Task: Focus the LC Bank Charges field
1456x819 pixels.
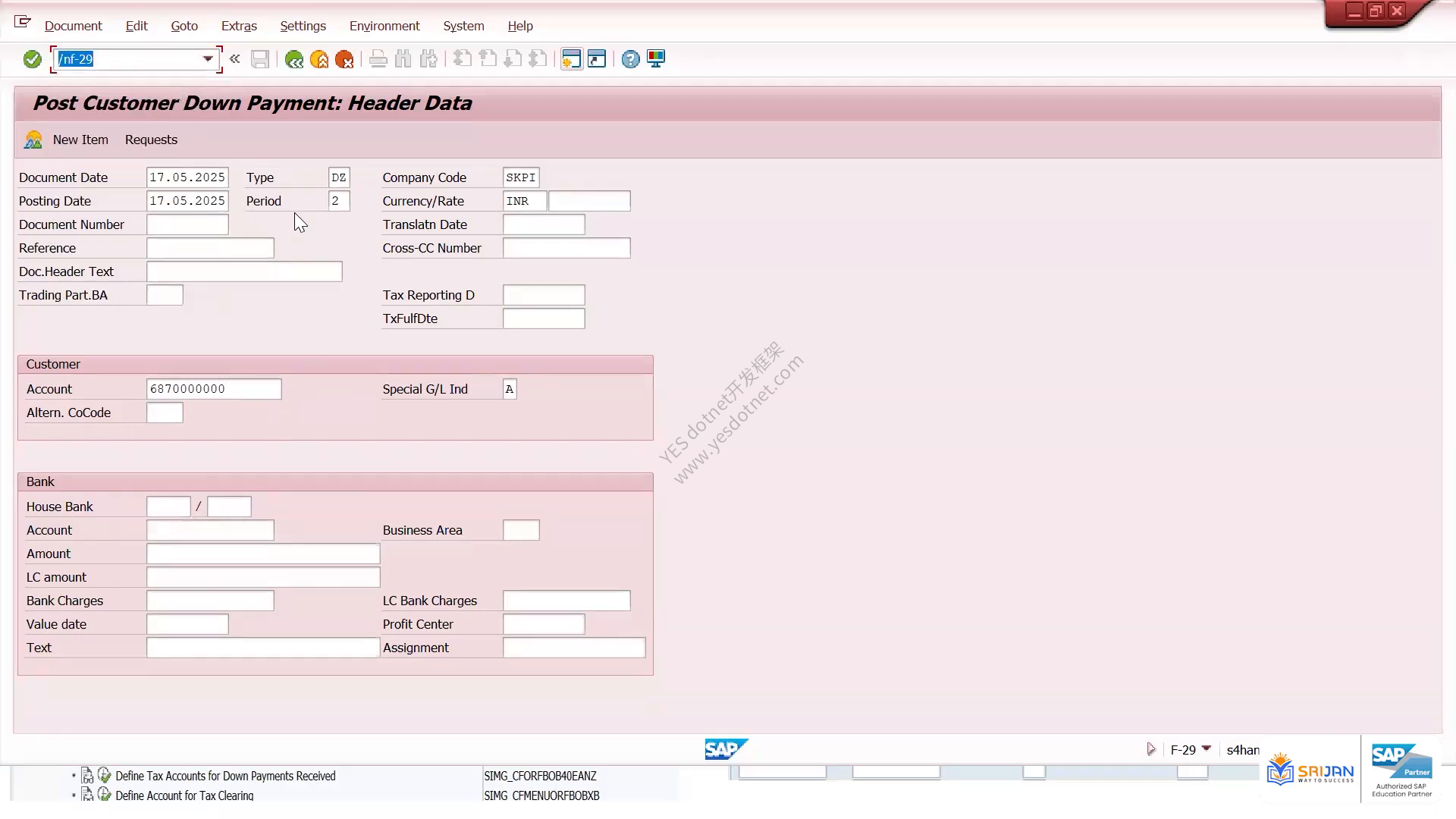Action: point(566,601)
